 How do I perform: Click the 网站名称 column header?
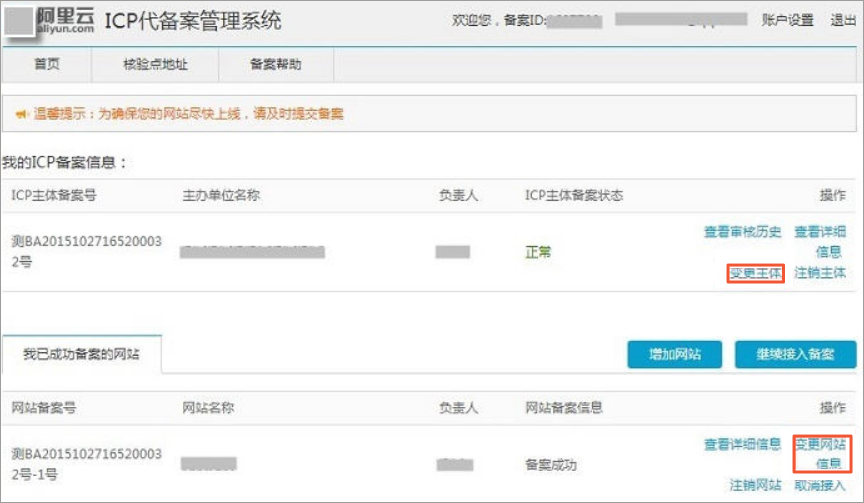pos(208,408)
